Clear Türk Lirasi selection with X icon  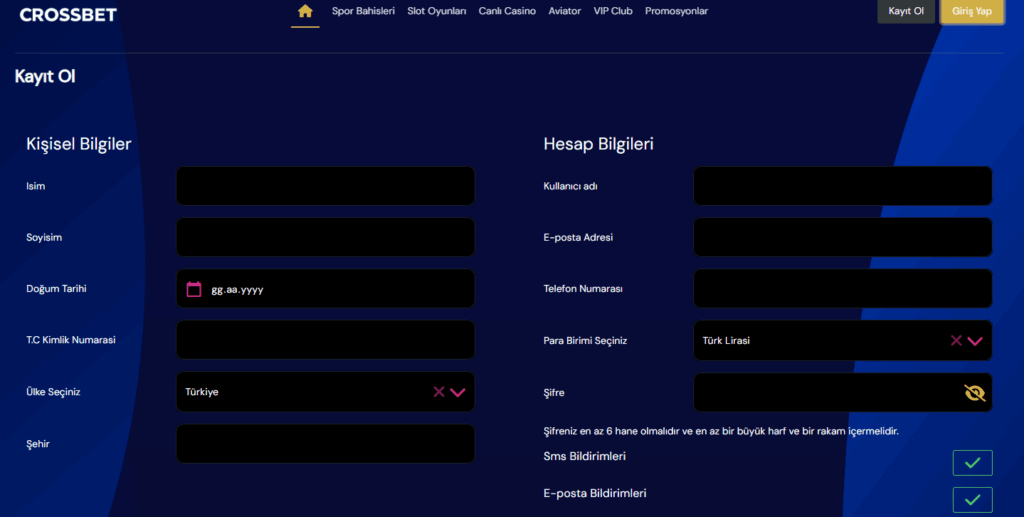coord(956,340)
